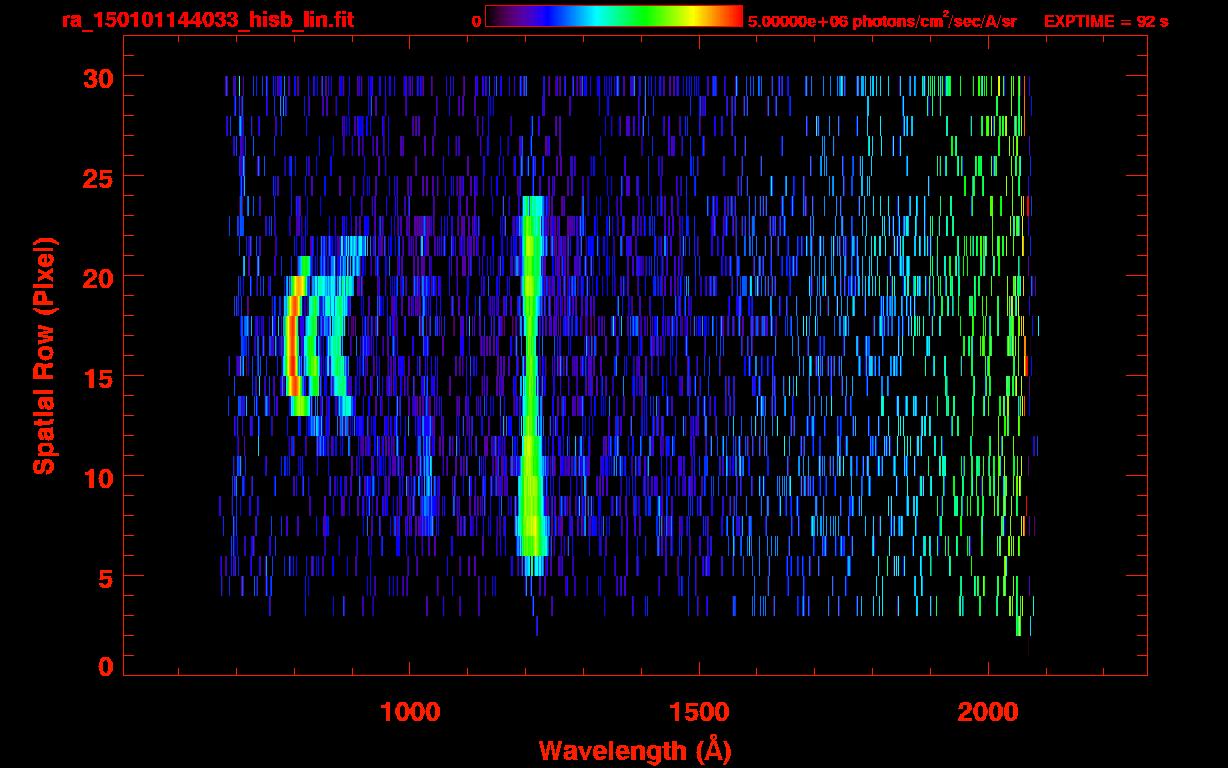Click the x-axis tick label 2000
Screen dimensions: 1228x768
(x=988, y=712)
